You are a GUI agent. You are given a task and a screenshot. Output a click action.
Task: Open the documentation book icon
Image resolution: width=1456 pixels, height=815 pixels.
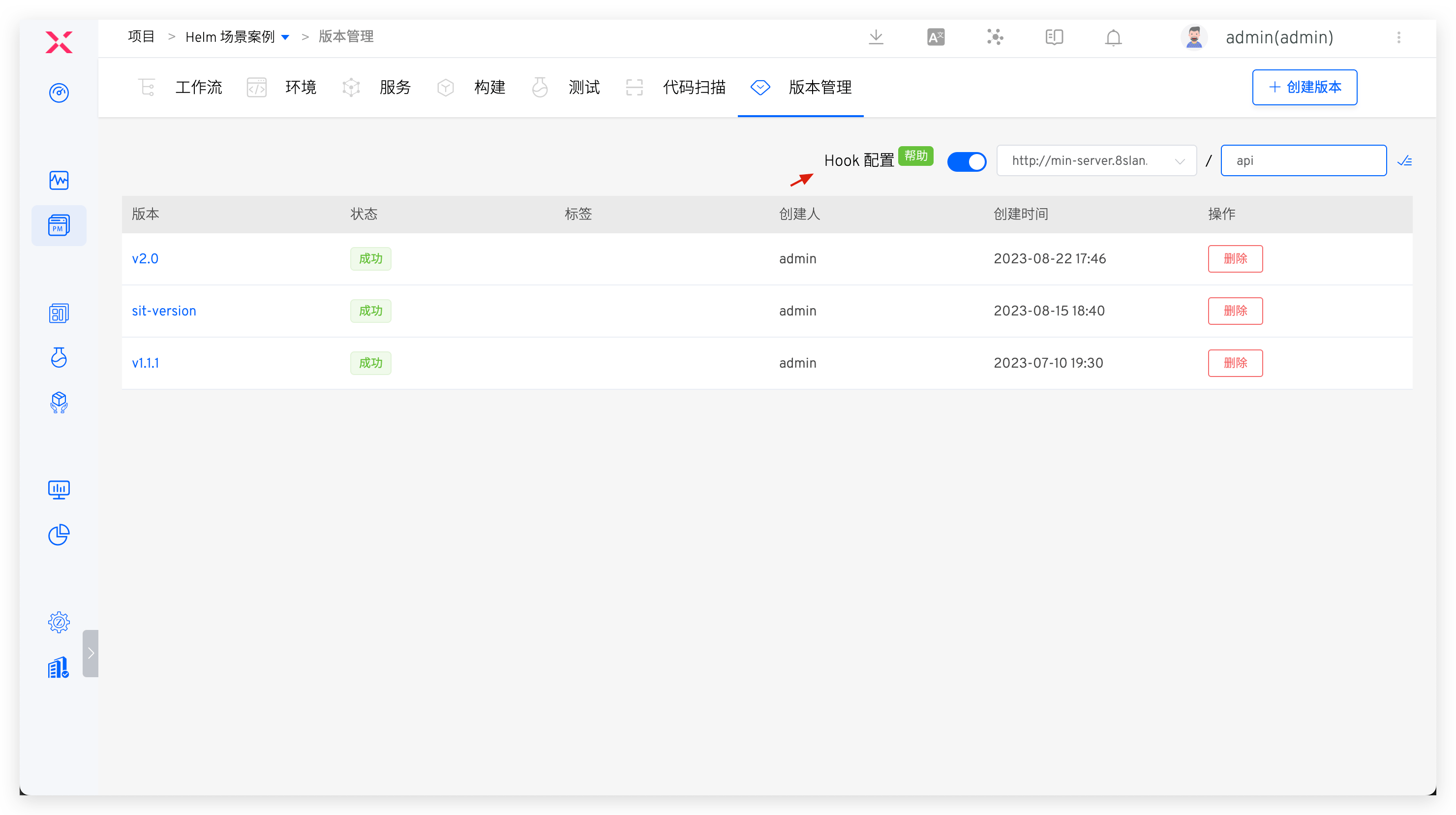(x=1054, y=37)
